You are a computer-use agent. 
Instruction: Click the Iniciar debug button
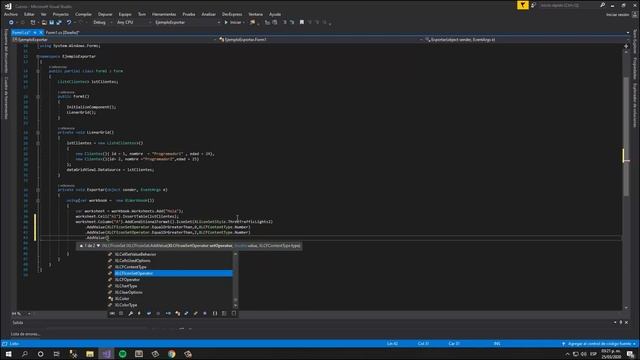point(233,22)
